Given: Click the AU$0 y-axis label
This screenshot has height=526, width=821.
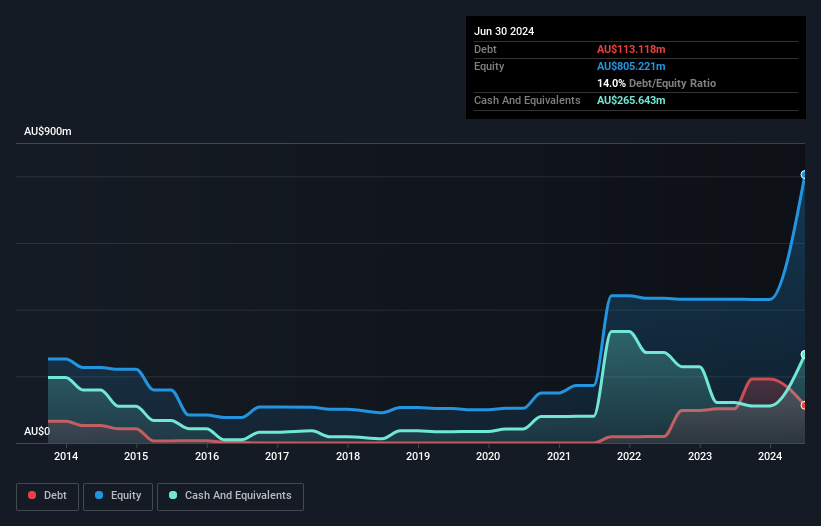Looking at the screenshot, I should pos(37,431).
